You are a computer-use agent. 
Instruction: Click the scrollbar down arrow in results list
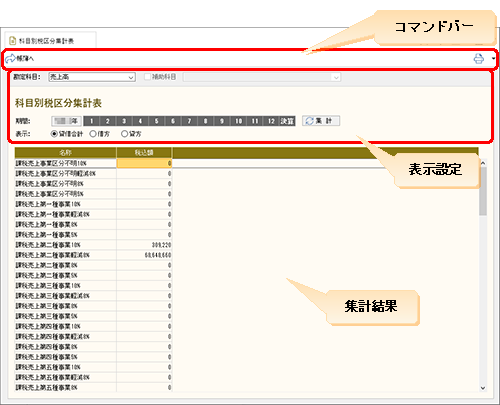[x=483, y=388]
